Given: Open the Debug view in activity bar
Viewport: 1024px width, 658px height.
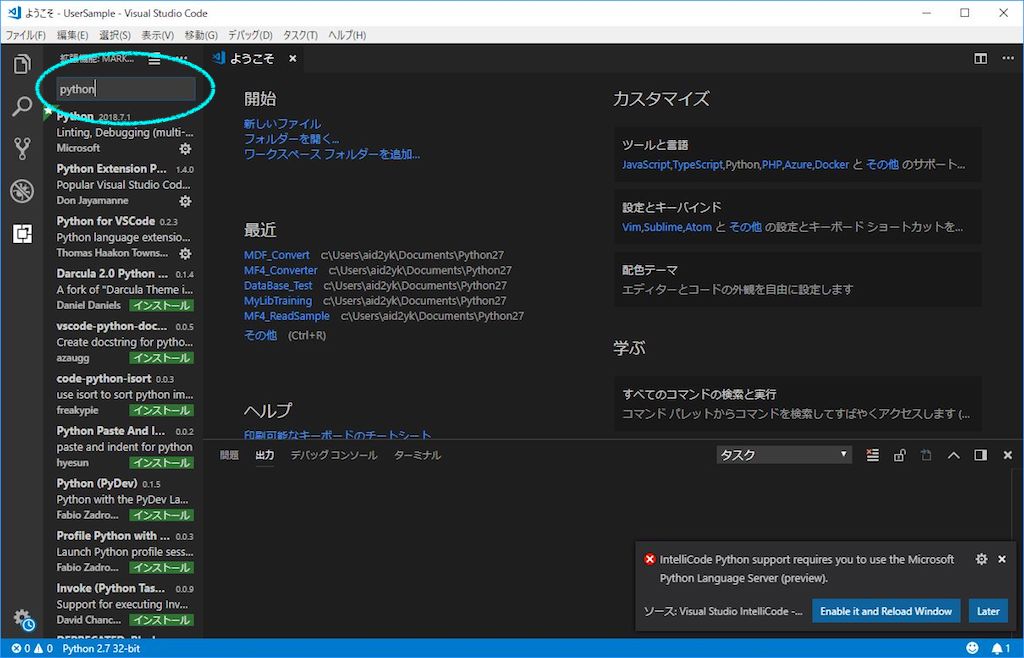Looking at the screenshot, I should 22,191.
